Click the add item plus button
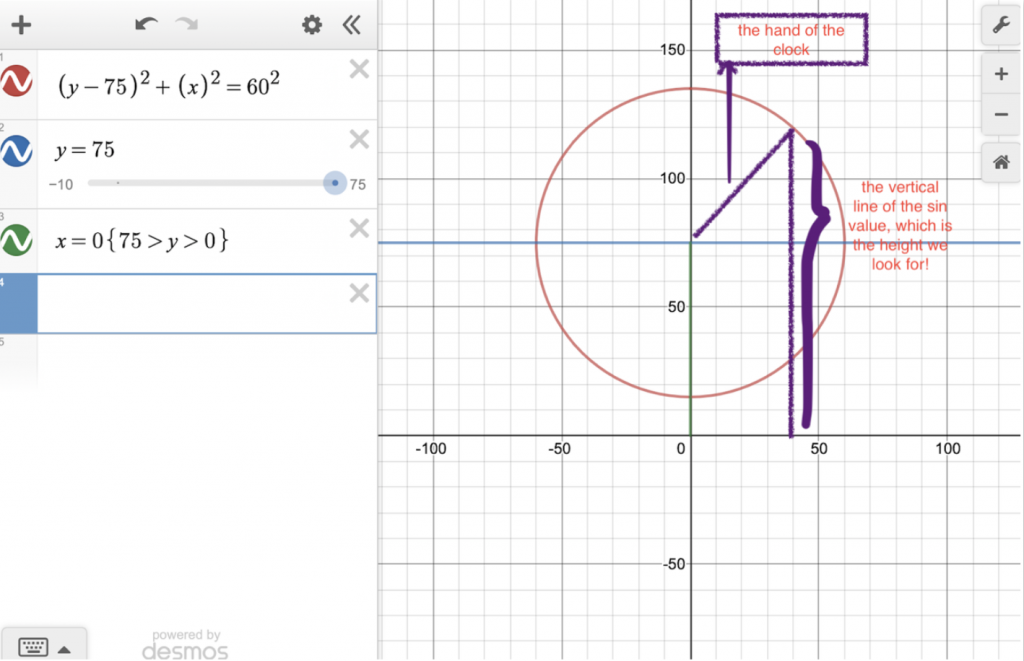This screenshot has height=661, width=1024. coord(21,25)
